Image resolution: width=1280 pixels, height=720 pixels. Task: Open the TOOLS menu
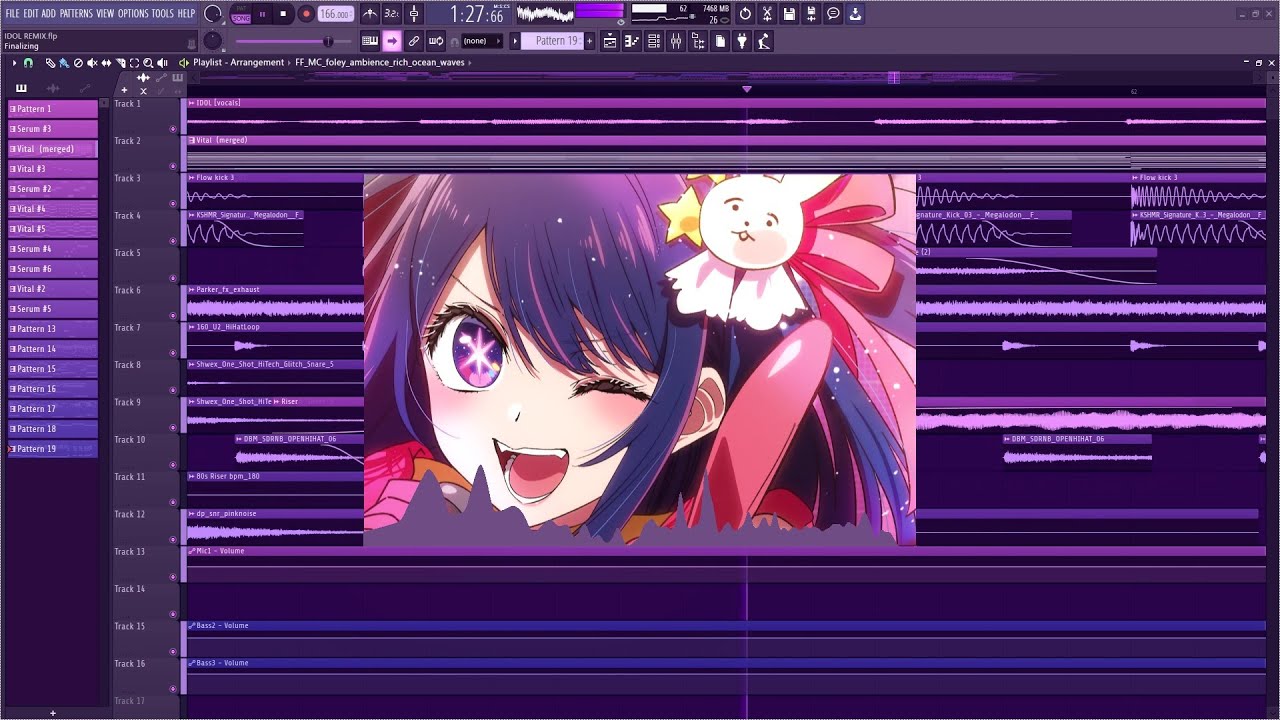[162, 14]
